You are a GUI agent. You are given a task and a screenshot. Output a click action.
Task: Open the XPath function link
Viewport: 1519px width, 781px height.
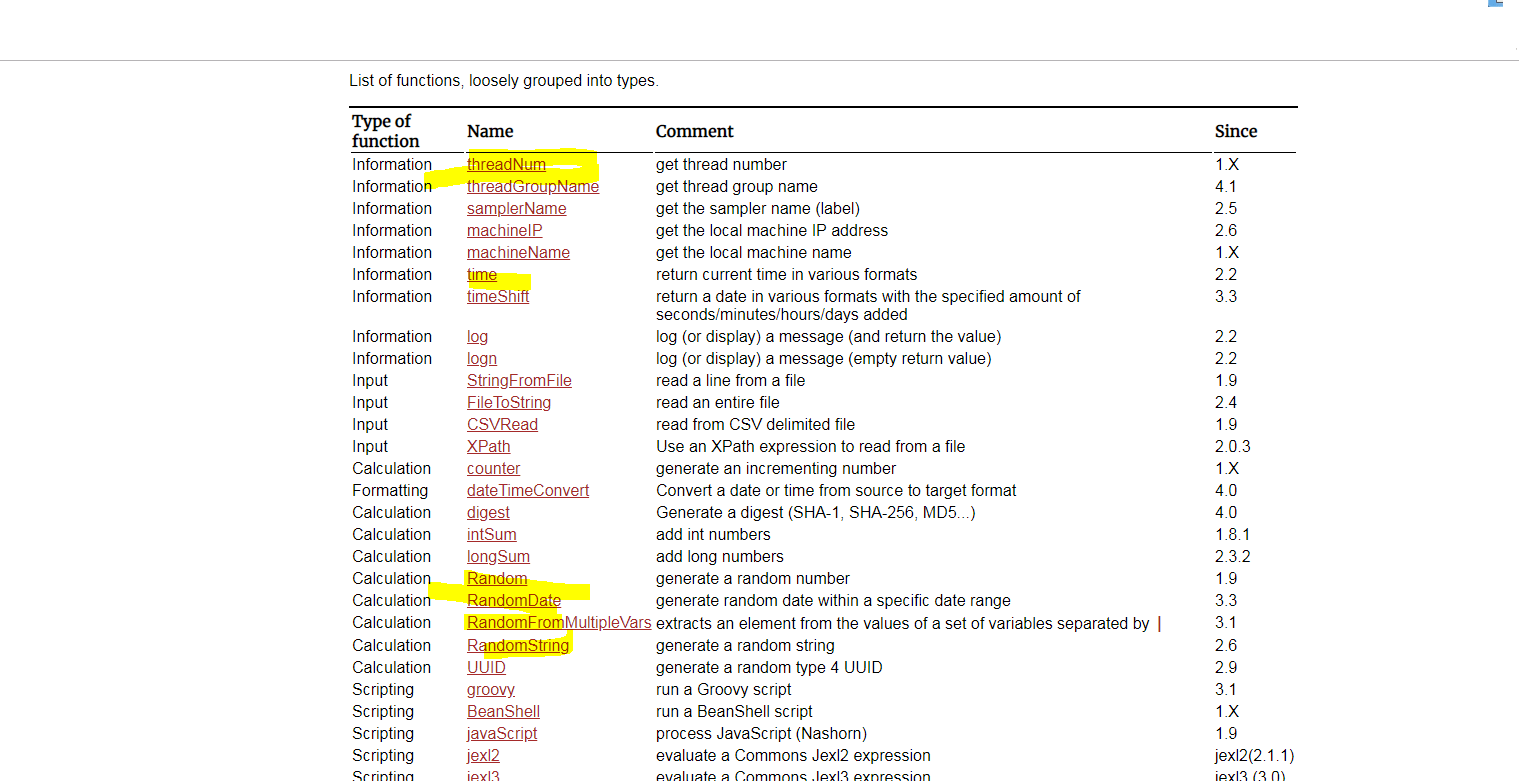coord(489,446)
